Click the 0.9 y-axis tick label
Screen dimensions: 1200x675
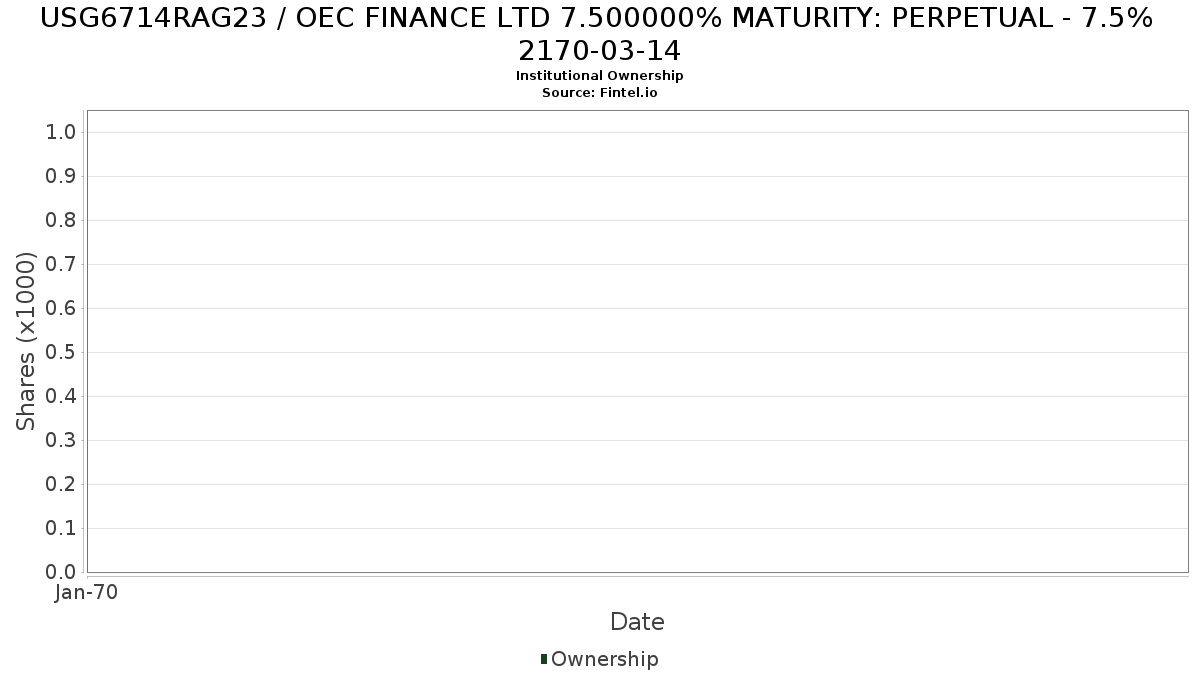point(60,176)
